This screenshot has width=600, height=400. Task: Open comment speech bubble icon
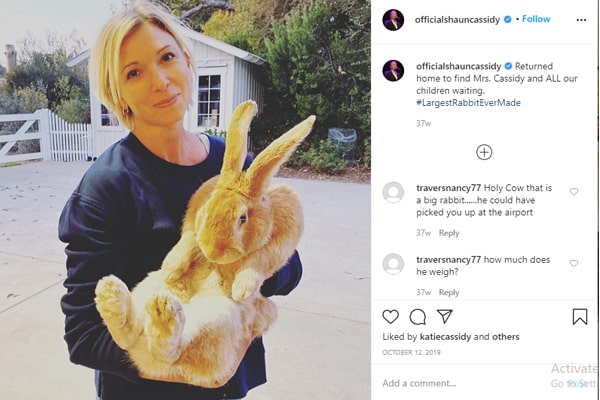(417, 317)
